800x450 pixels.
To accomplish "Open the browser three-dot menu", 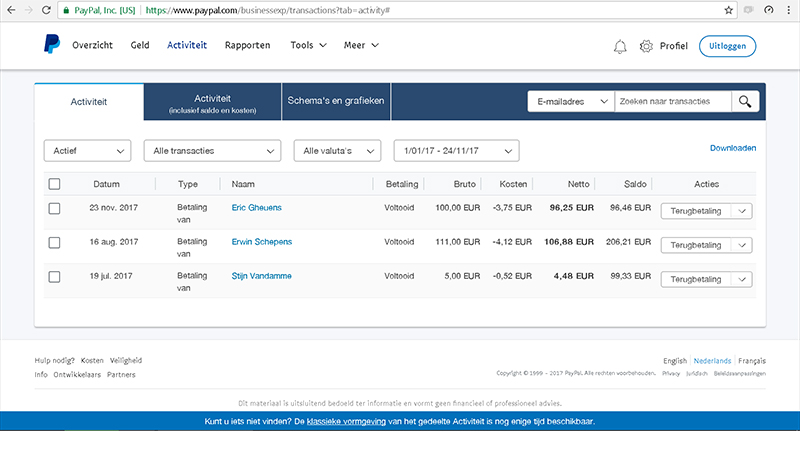I will [x=789, y=10].
